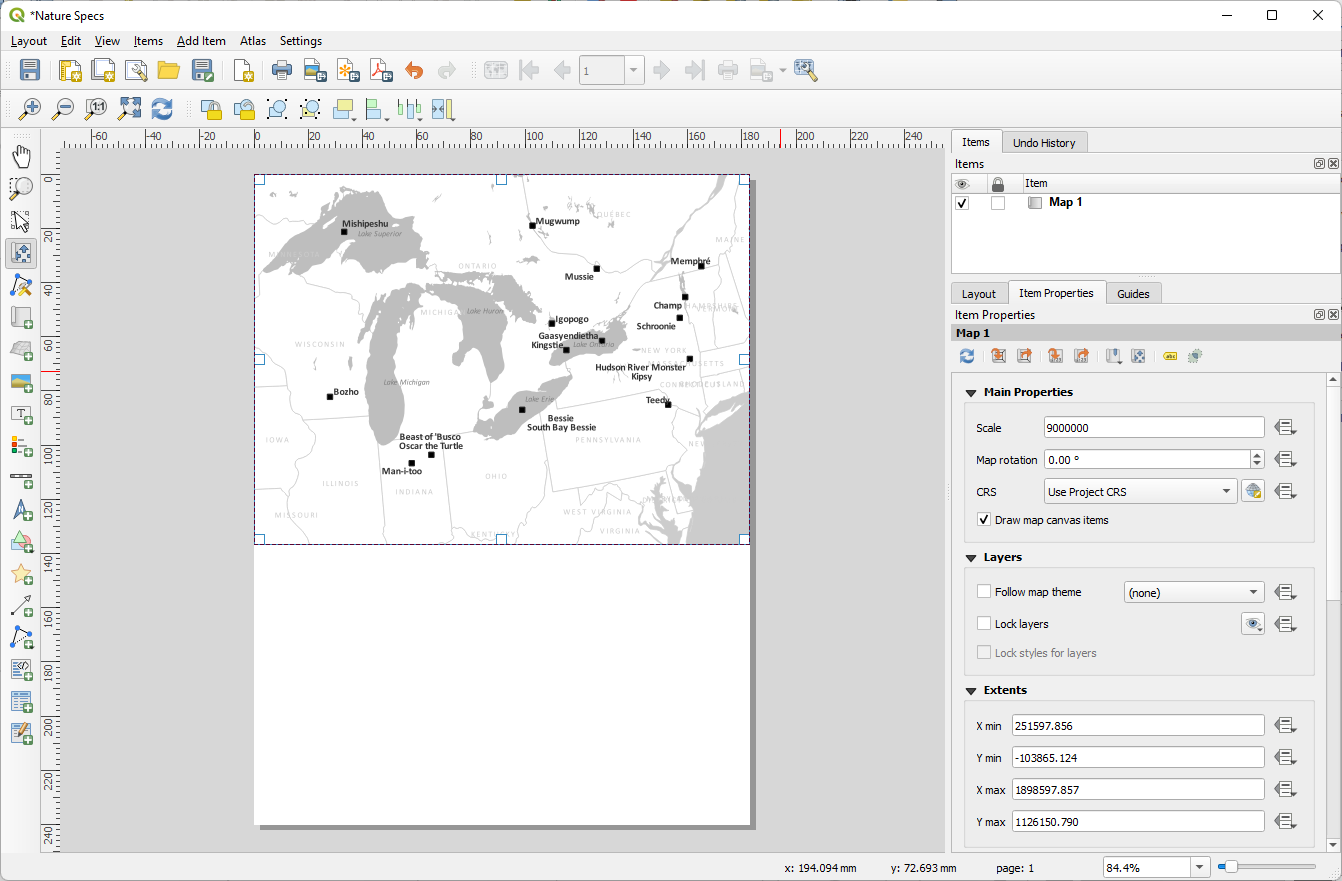Zoom to full layout extent

click(x=128, y=109)
